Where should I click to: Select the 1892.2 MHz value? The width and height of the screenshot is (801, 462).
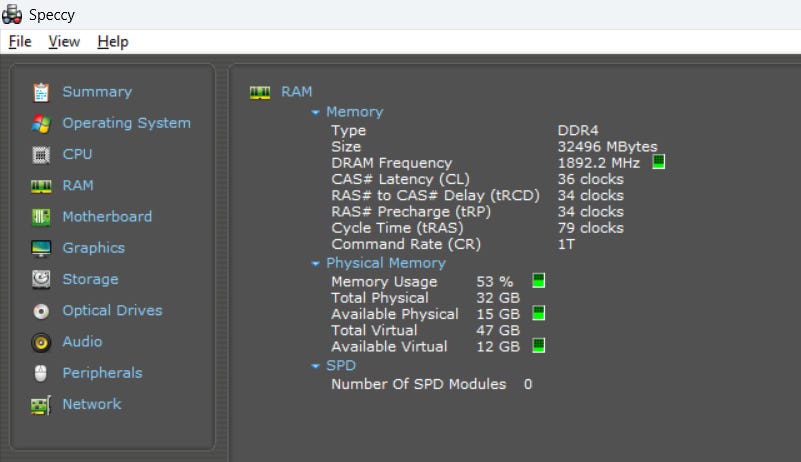pos(599,163)
